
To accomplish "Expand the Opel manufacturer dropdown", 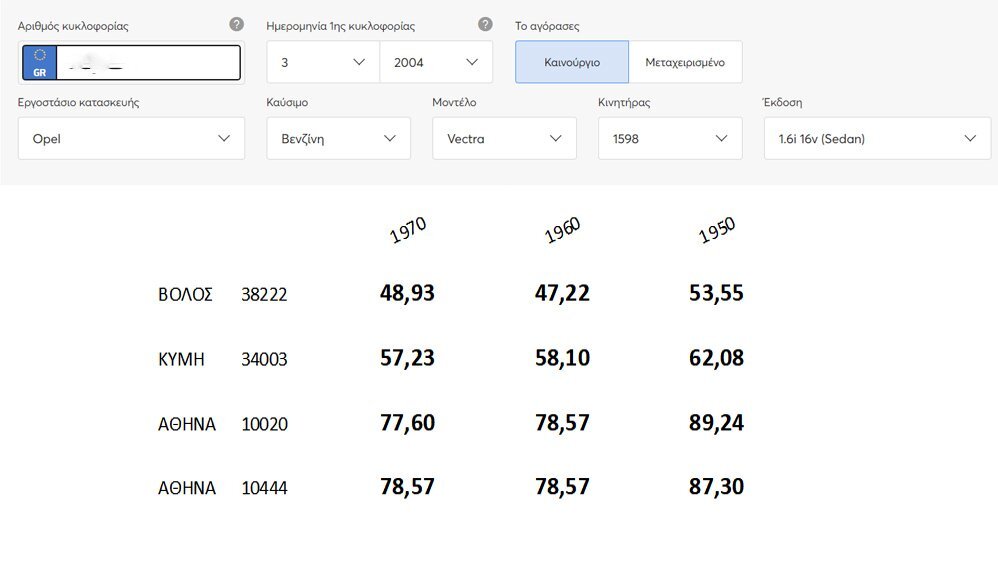I will pos(131,138).
